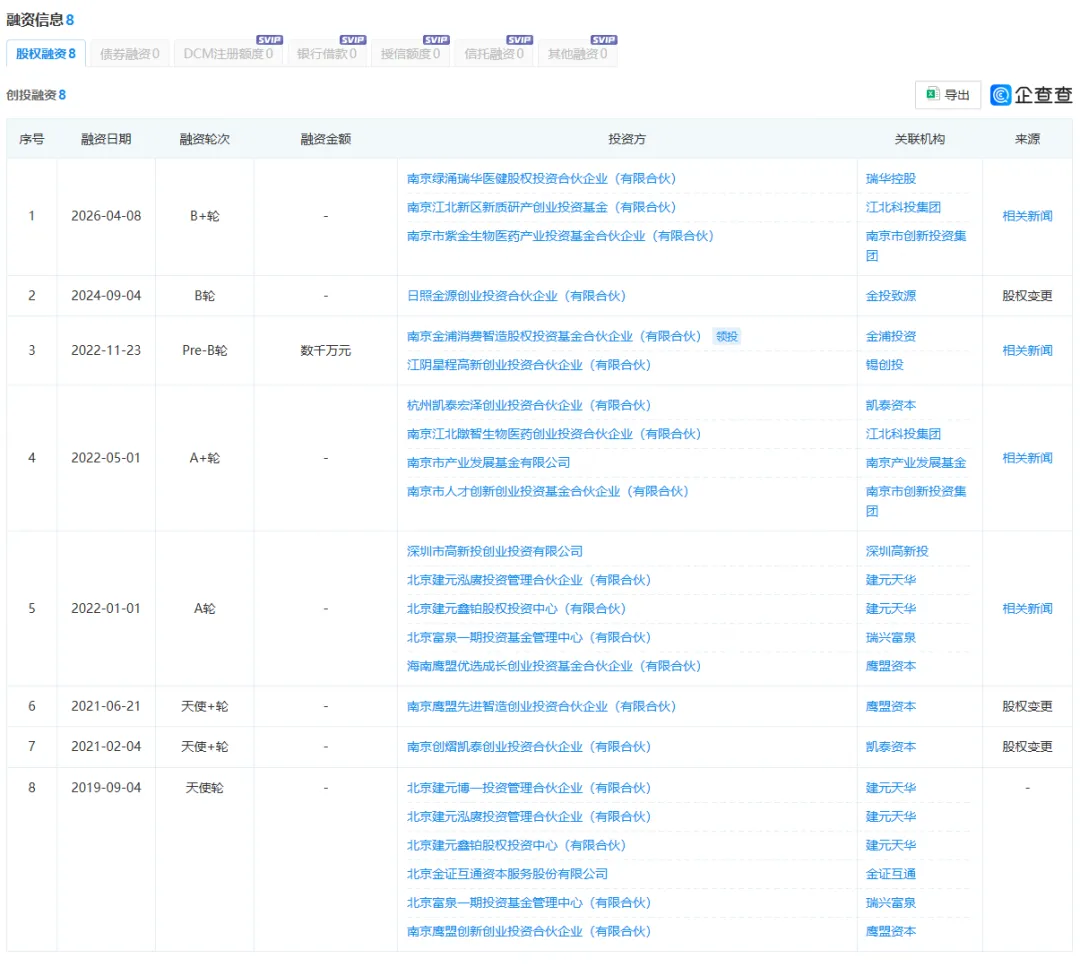Click the 融资轮次 column header
This screenshot has width=1080, height=967.
pos(205,139)
